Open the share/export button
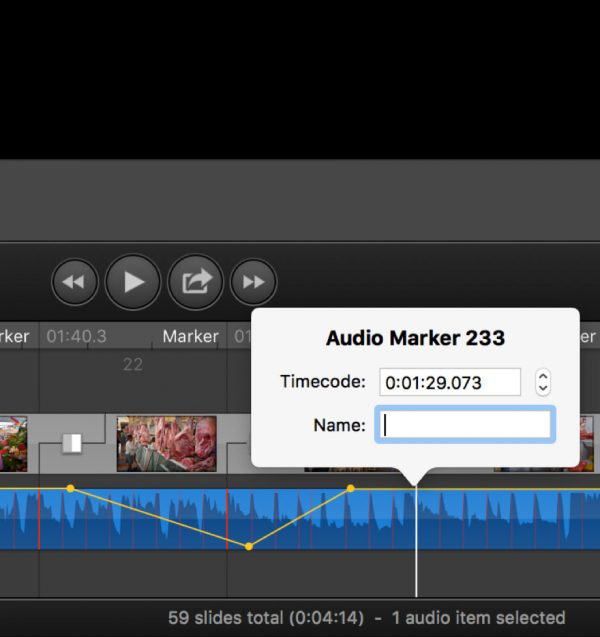Image resolution: width=600 pixels, height=637 pixels. click(195, 282)
